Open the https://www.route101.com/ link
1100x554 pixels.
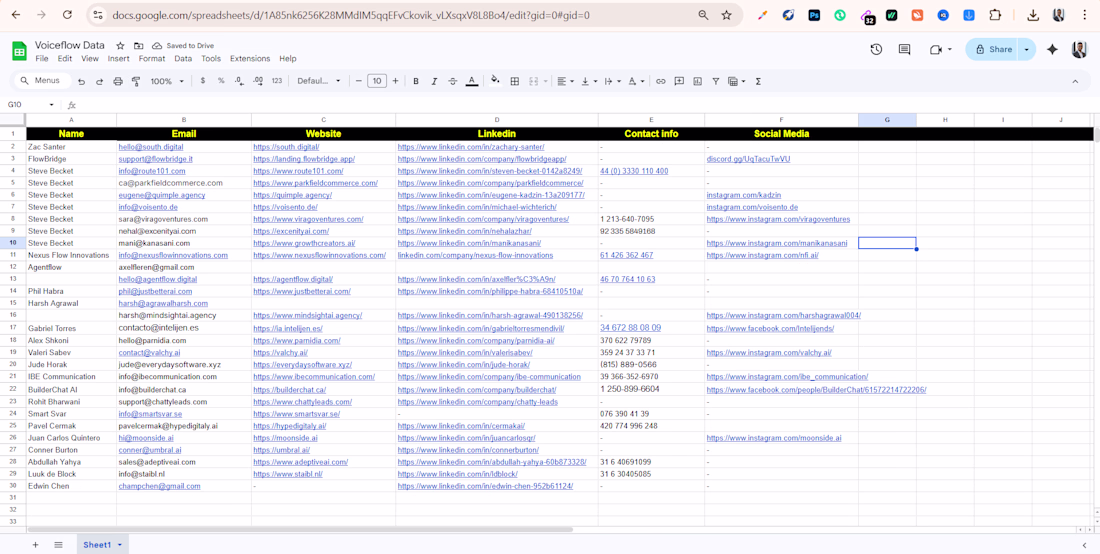click(x=298, y=171)
